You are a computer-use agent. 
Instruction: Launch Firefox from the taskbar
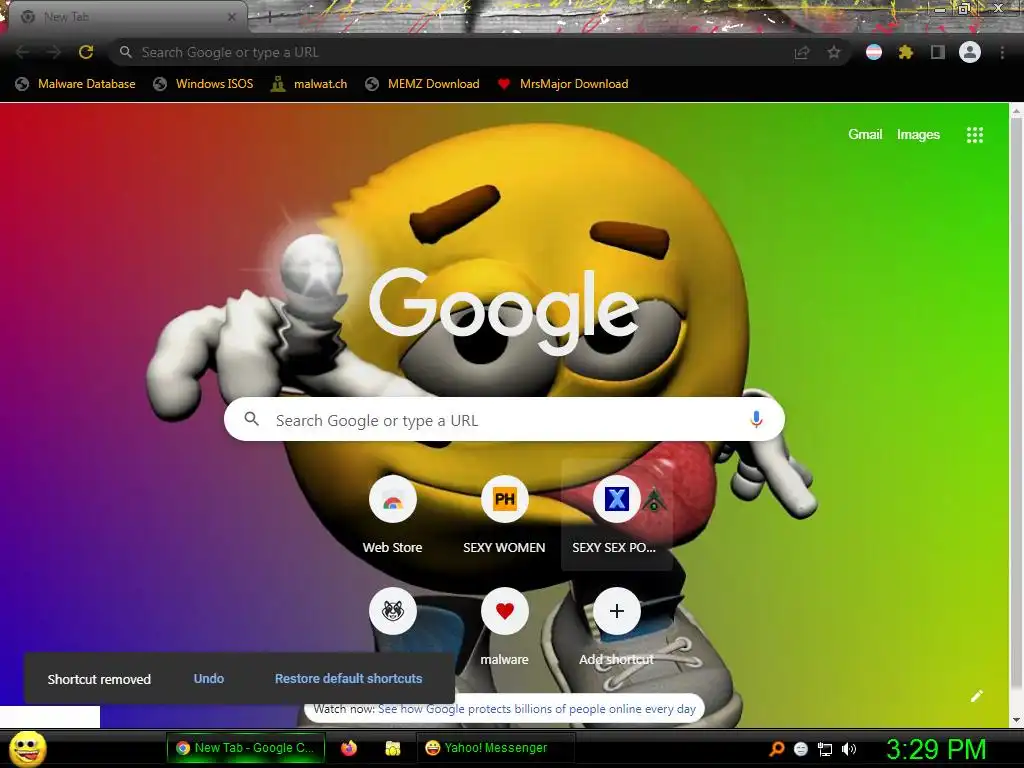pos(349,748)
